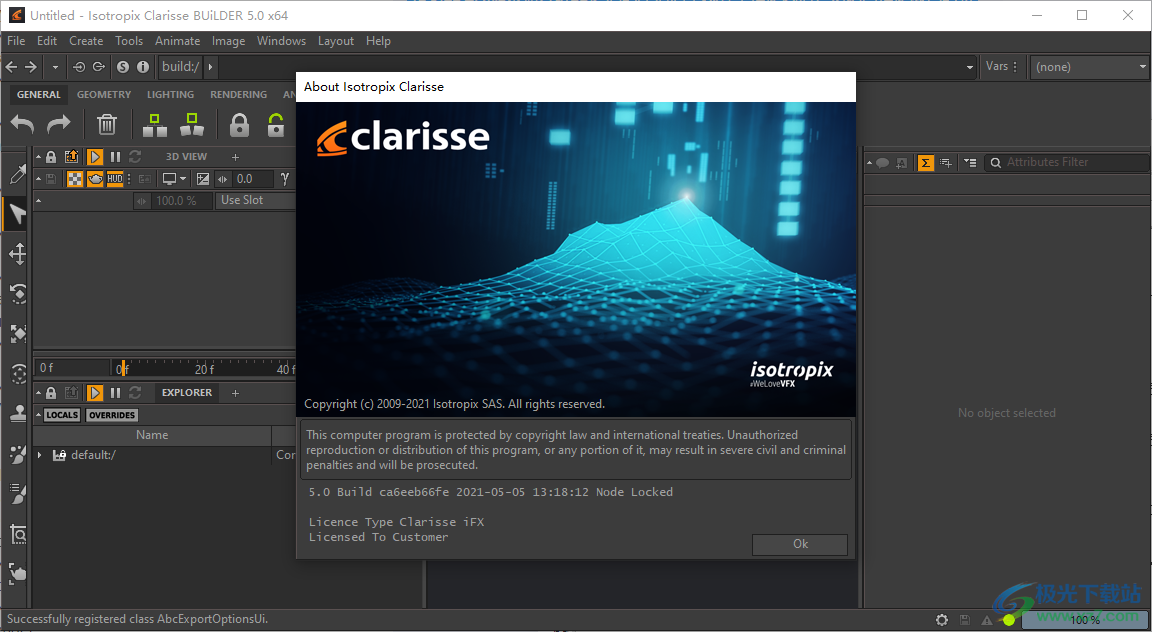The image size is (1152, 632).
Task: Select the region zoom tool in left toolbar
Action: [x=18, y=534]
